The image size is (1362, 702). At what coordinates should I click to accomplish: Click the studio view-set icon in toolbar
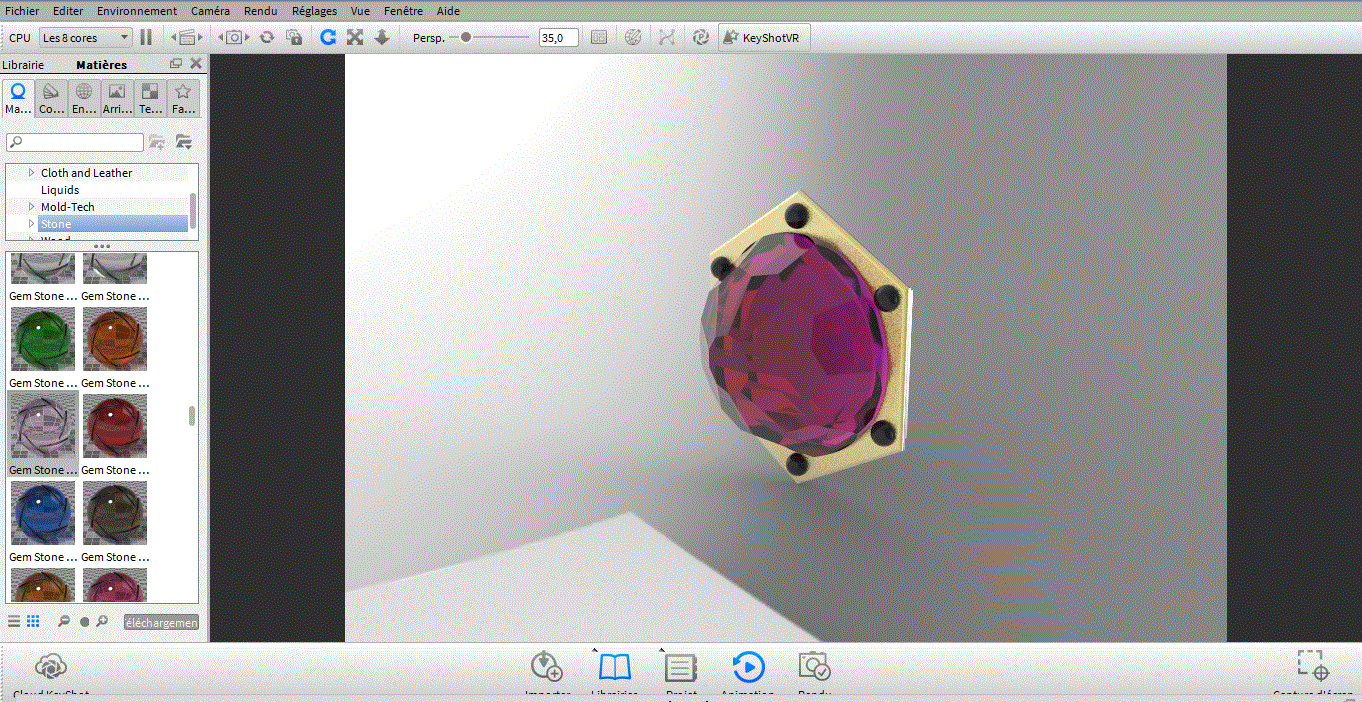[186, 37]
